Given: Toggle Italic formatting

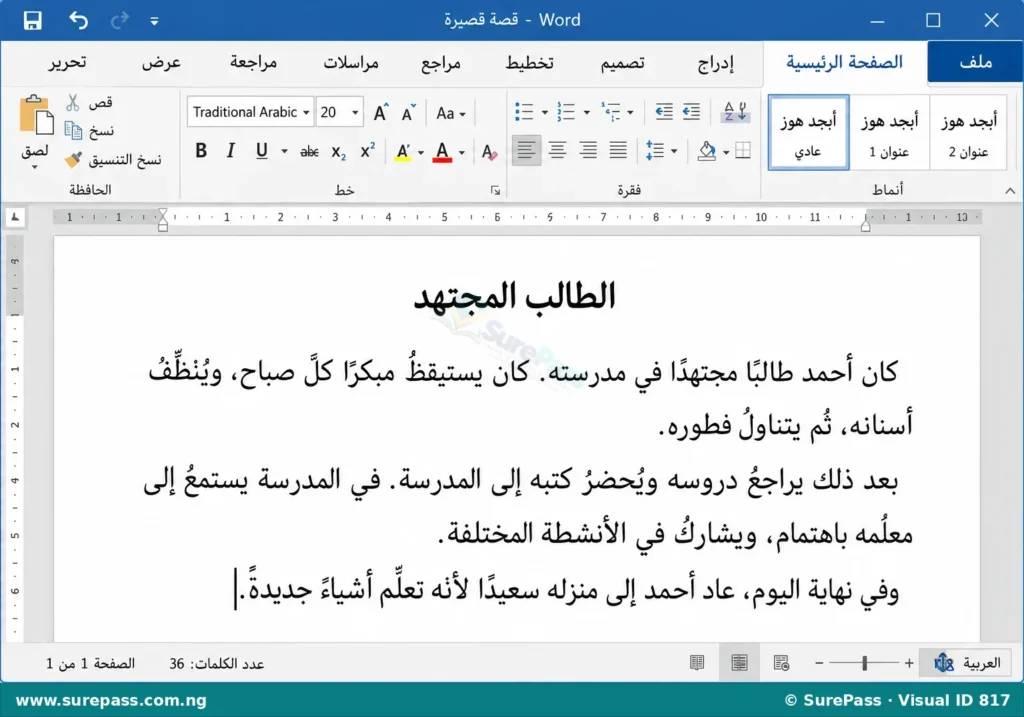Looking at the screenshot, I should (230, 151).
